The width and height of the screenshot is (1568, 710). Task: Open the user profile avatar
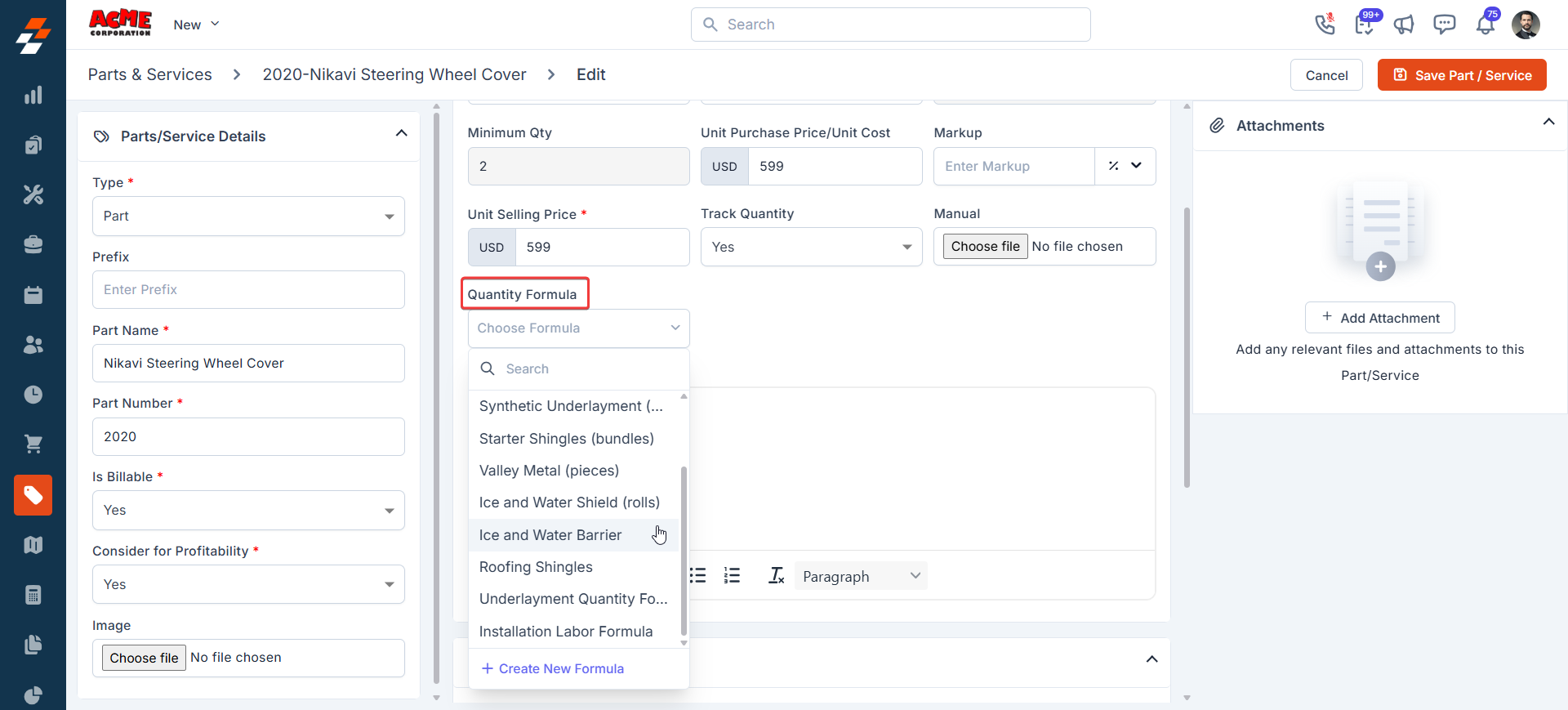point(1526,25)
